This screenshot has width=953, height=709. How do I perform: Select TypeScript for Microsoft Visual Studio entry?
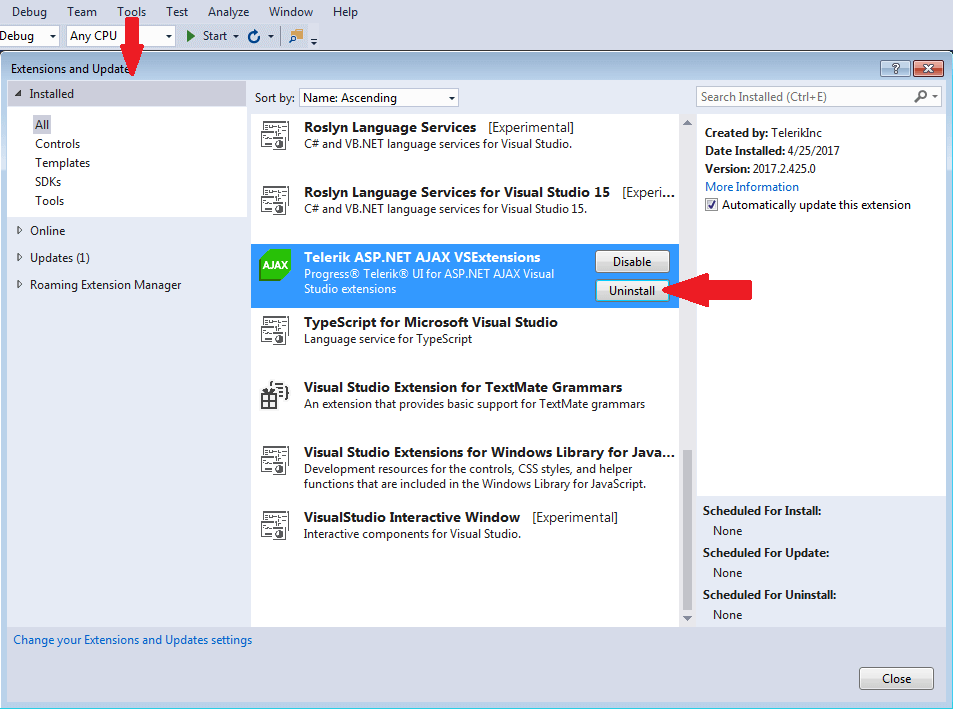click(x=465, y=330)
